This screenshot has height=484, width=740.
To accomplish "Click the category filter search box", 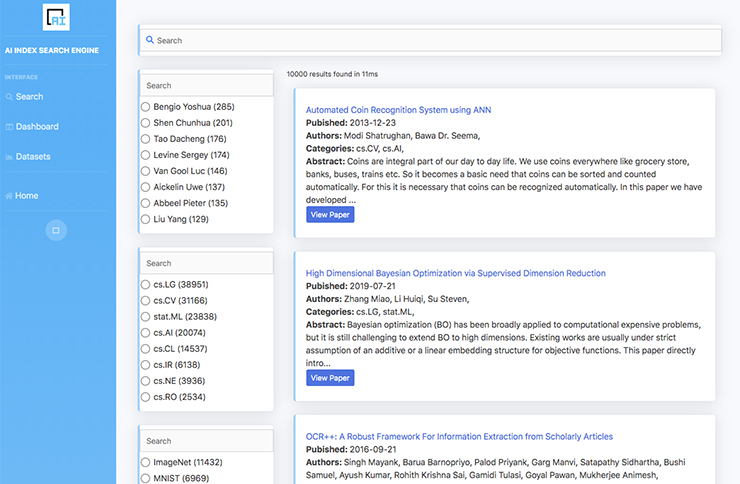I will tap(206, 264).
